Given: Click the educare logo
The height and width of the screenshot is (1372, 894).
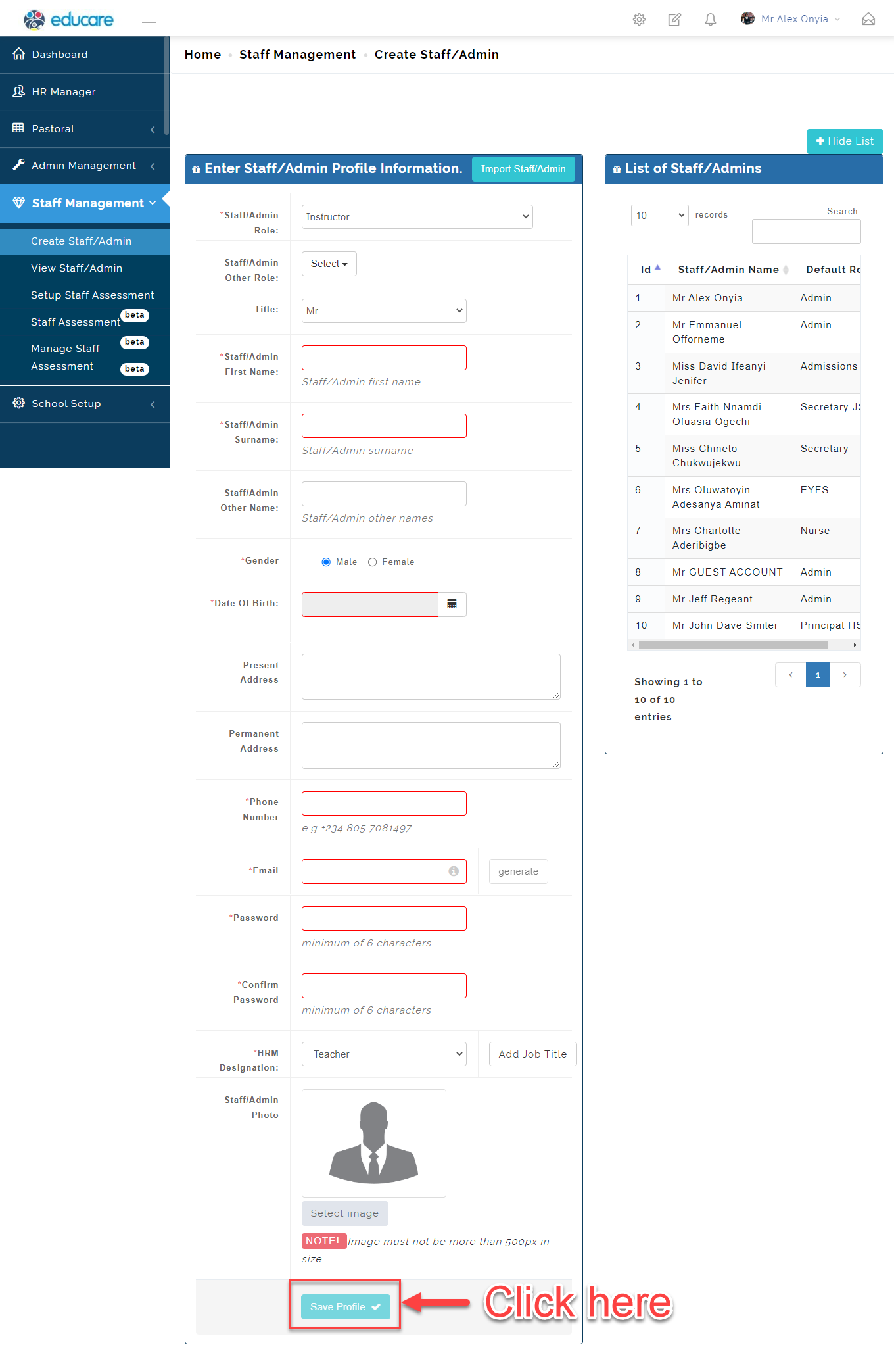Looking at the screenshot, I should click(x=68, y=19).
